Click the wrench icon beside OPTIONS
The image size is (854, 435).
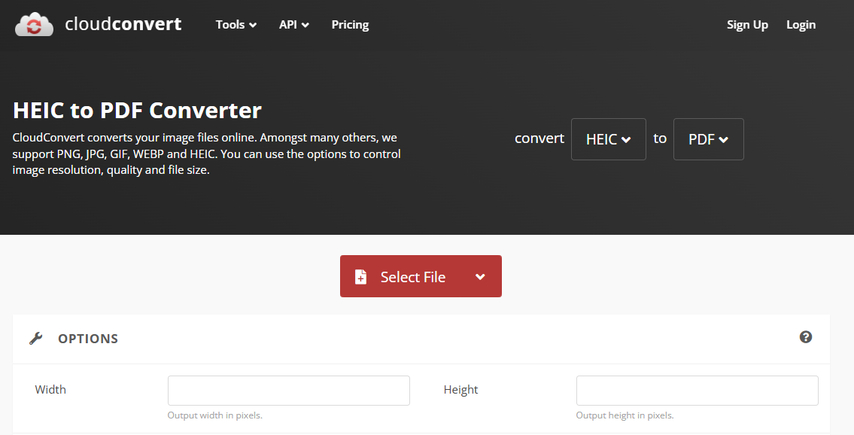36,339
